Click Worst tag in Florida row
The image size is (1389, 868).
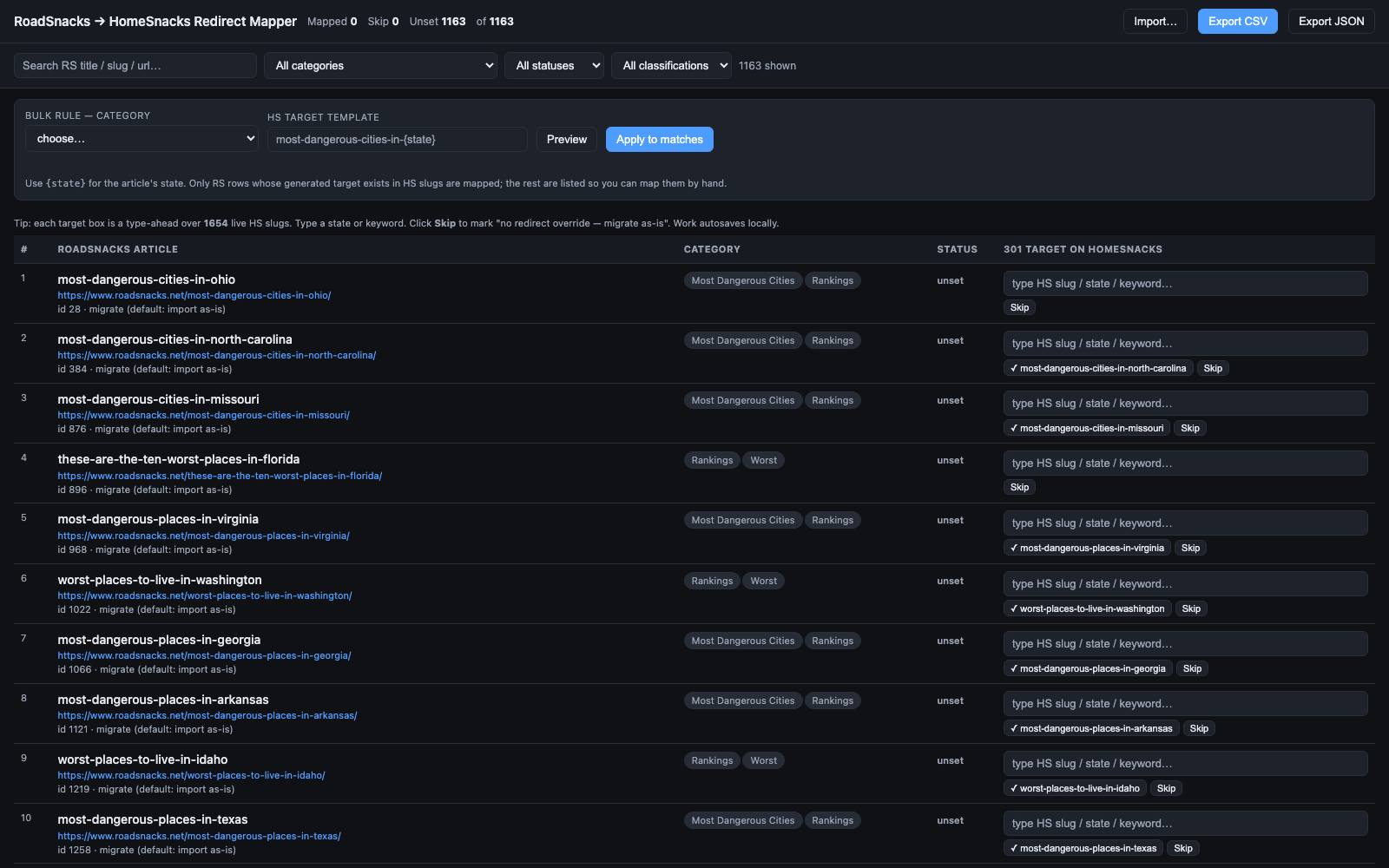tap(764, 461)
